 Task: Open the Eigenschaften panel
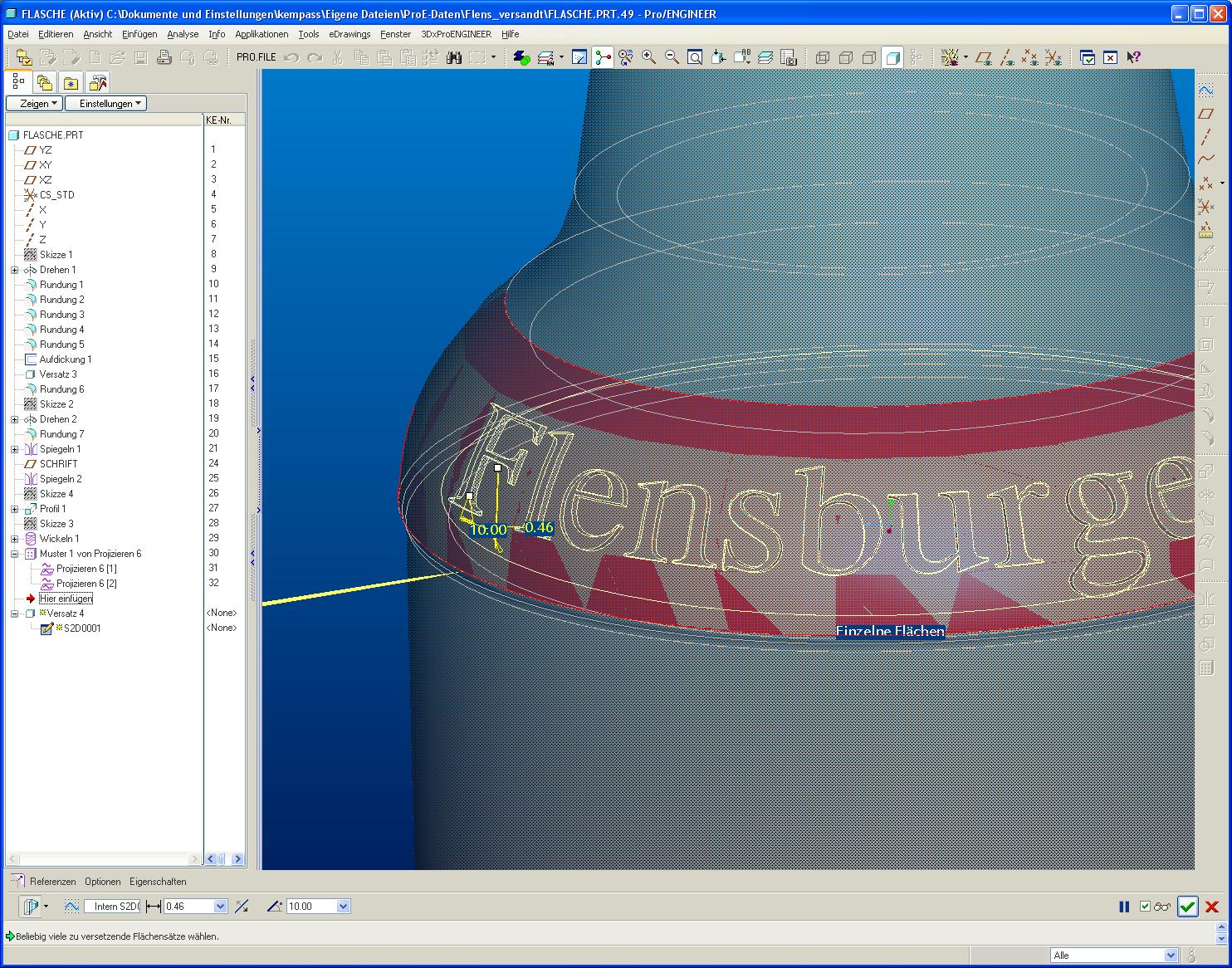158,882
